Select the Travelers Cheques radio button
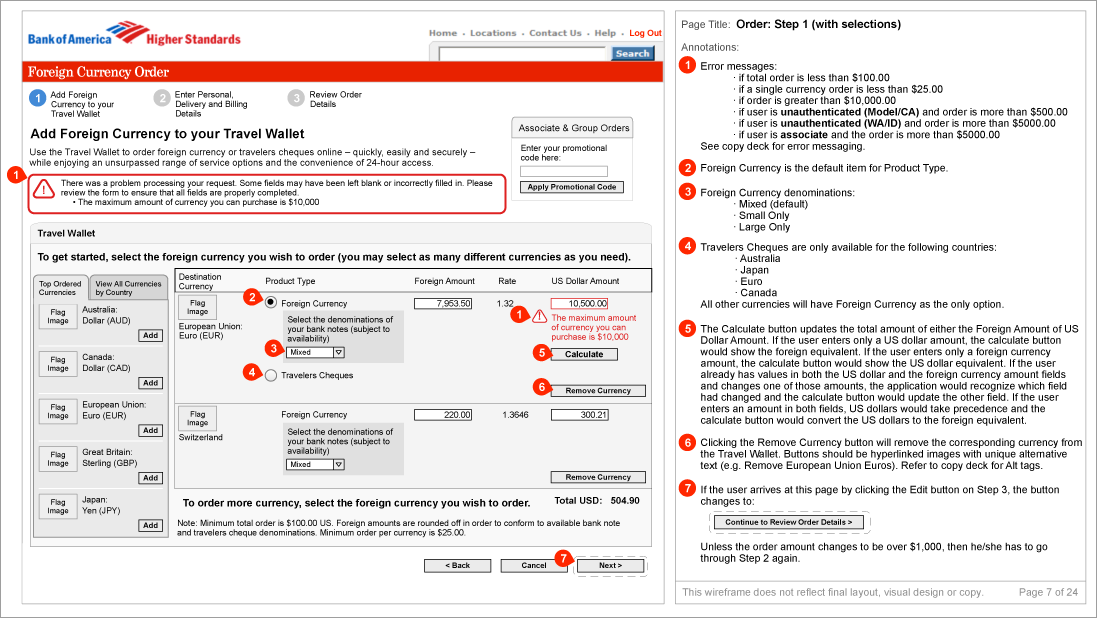The image size is (1097, 618). pyautogui.click(x=271, y=375)
